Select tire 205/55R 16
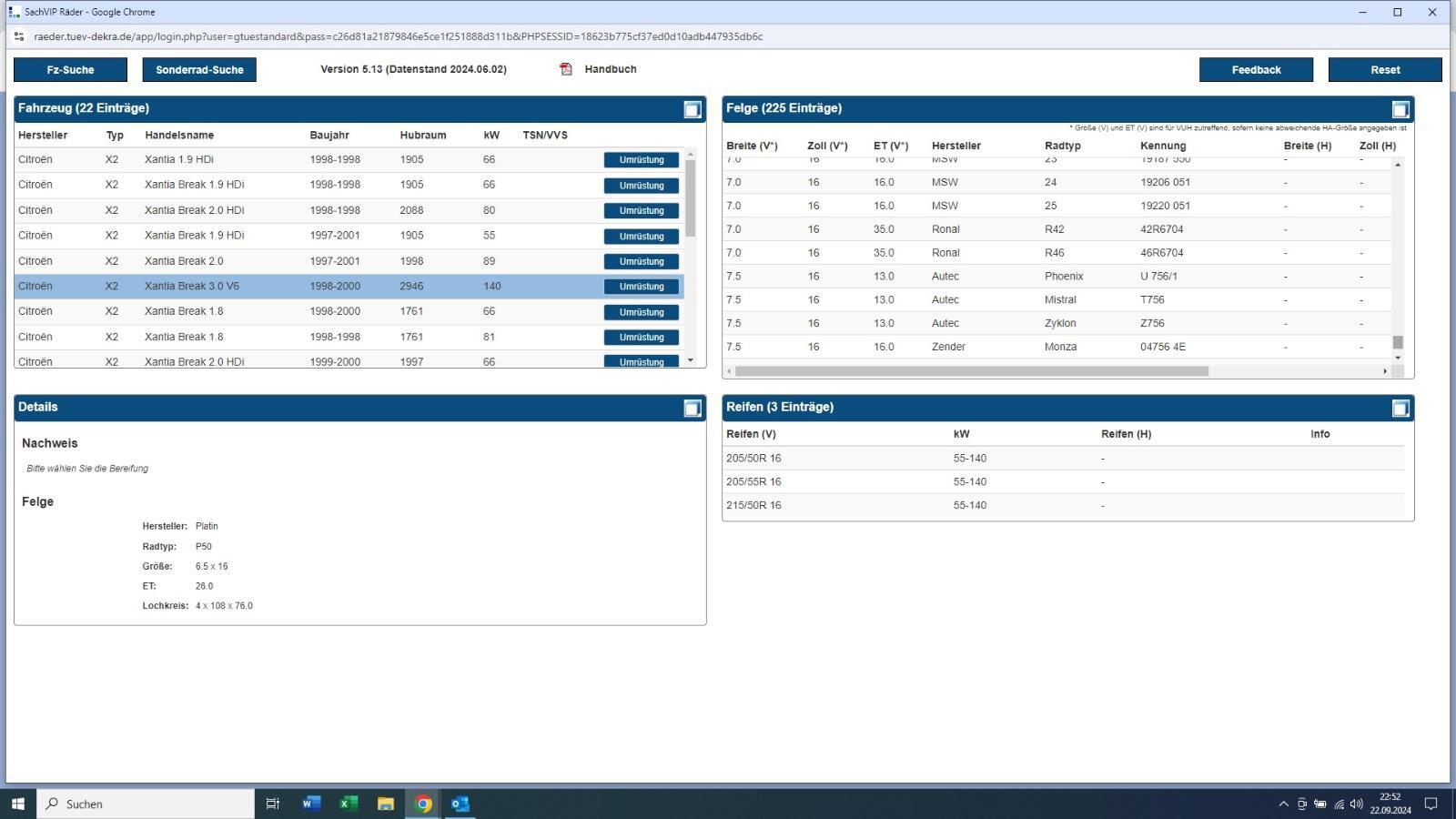 pos(1065,482)
